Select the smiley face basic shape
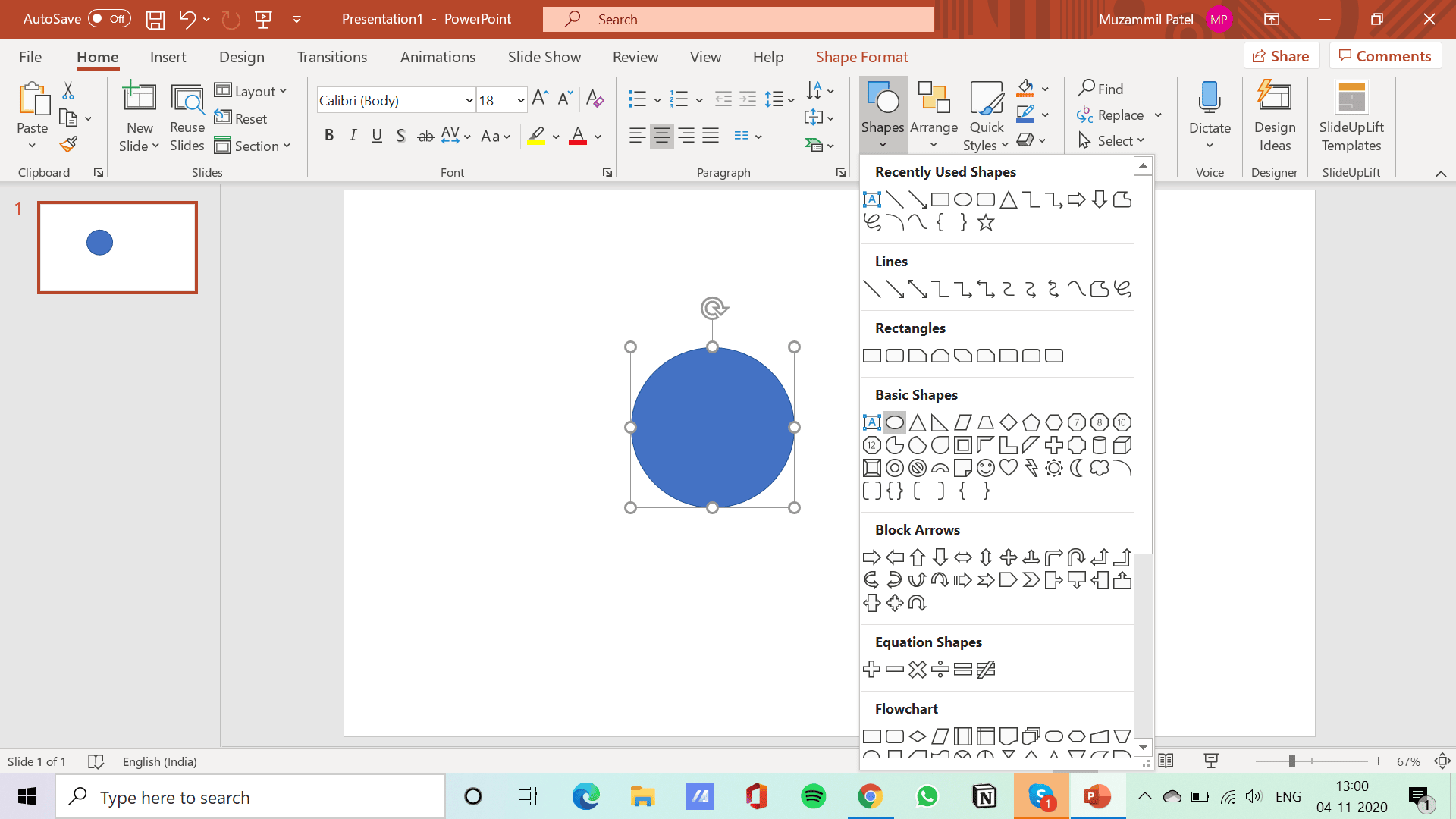Screen dimensions: 1456x819 (x=986, y=468)
